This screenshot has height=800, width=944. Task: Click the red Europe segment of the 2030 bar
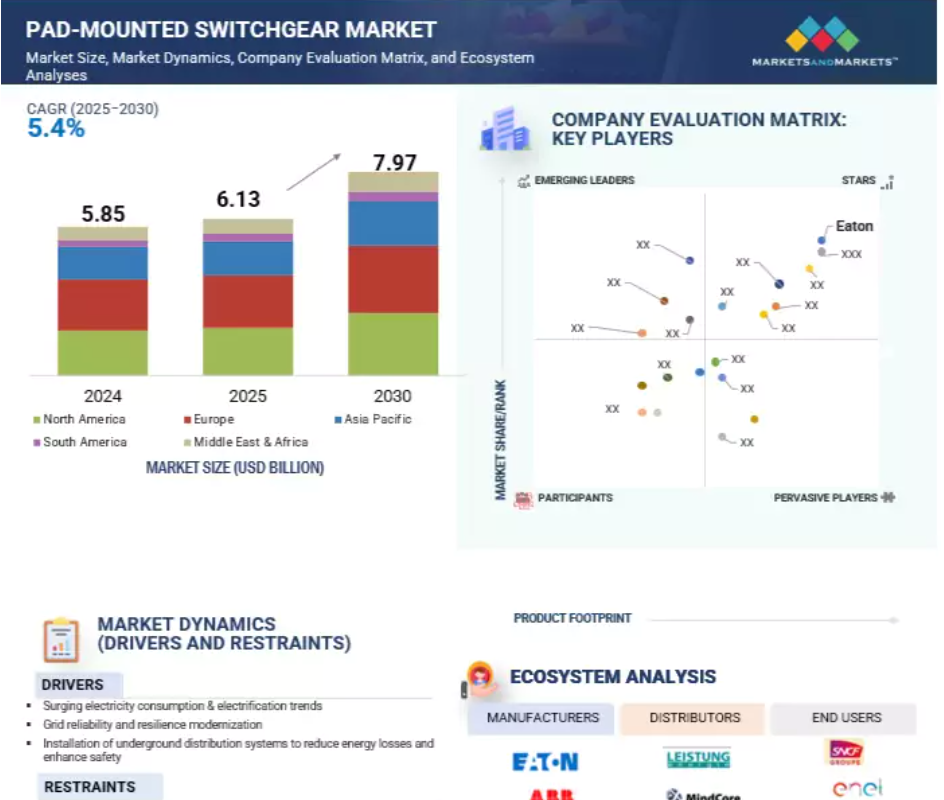pos(393,279)
